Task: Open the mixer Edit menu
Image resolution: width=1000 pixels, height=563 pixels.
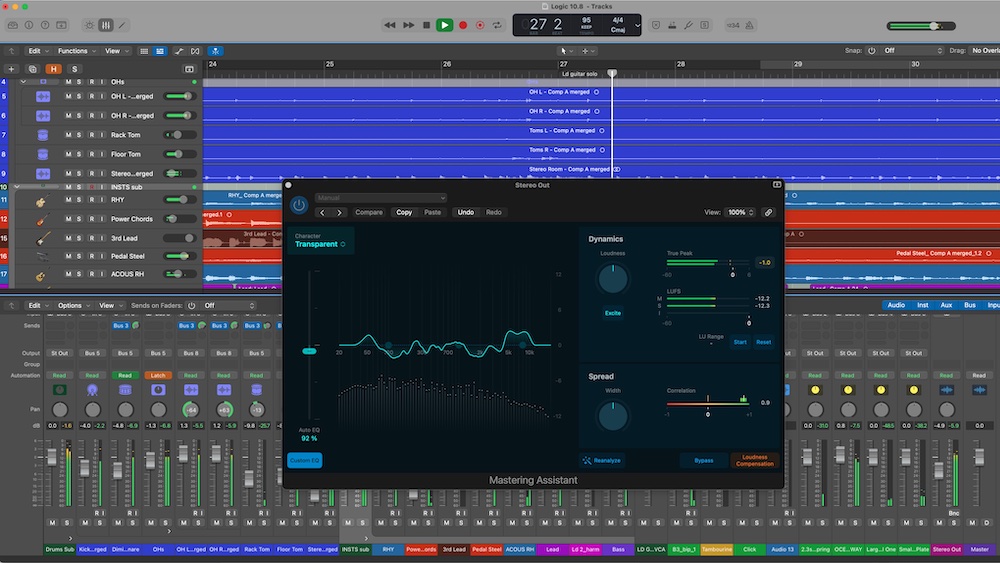Action: (37, 306)
